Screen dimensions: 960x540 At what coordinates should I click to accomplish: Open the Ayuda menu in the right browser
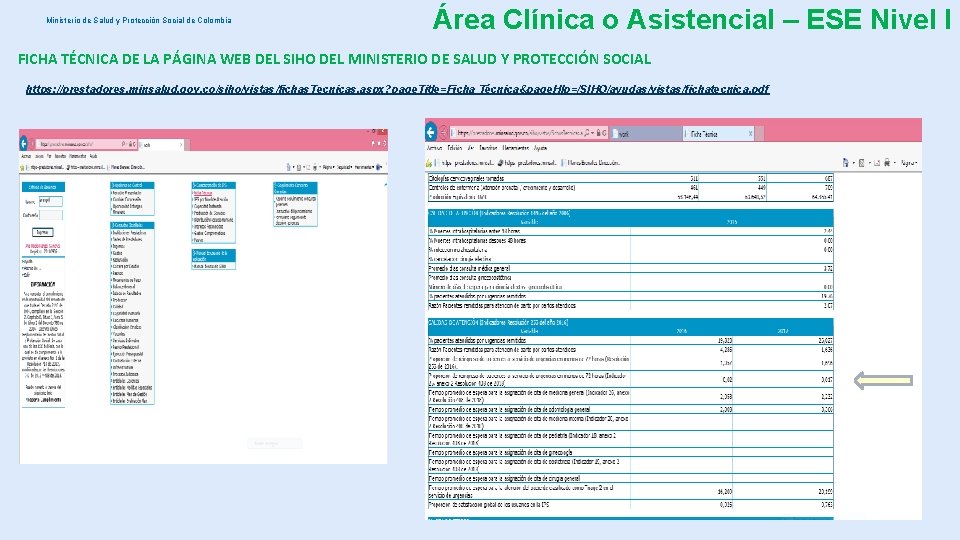(541, 148)
